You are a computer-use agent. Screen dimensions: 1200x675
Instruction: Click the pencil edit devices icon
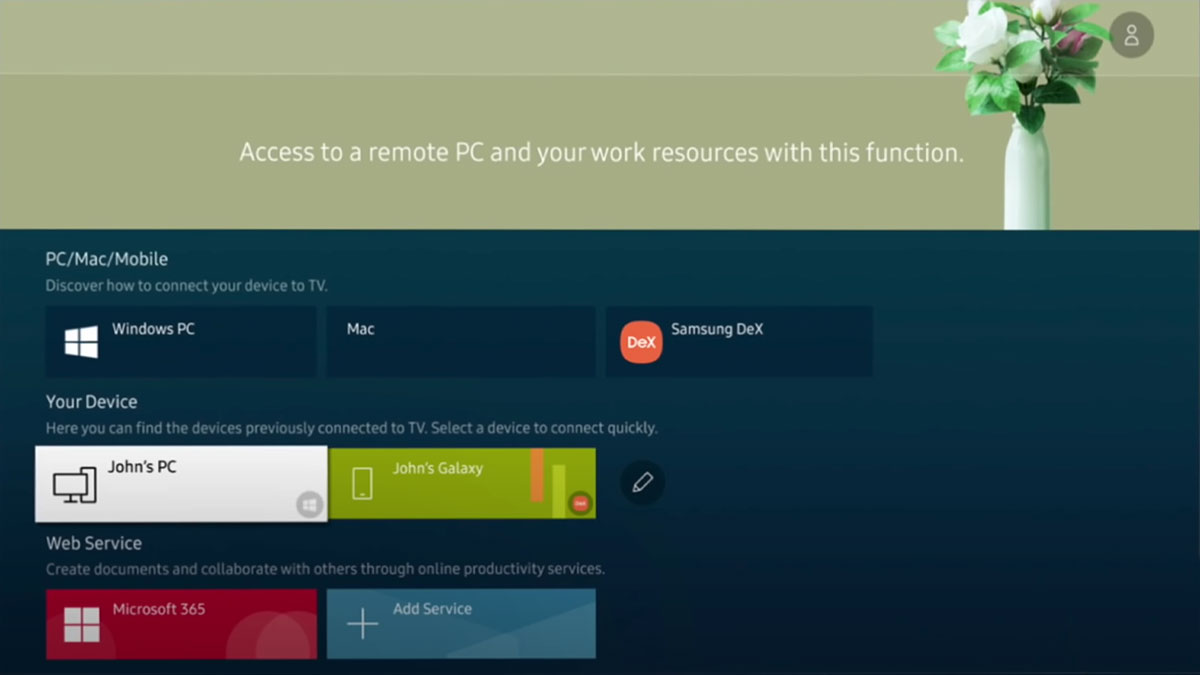pyautogui.click(x=642, y=483)
